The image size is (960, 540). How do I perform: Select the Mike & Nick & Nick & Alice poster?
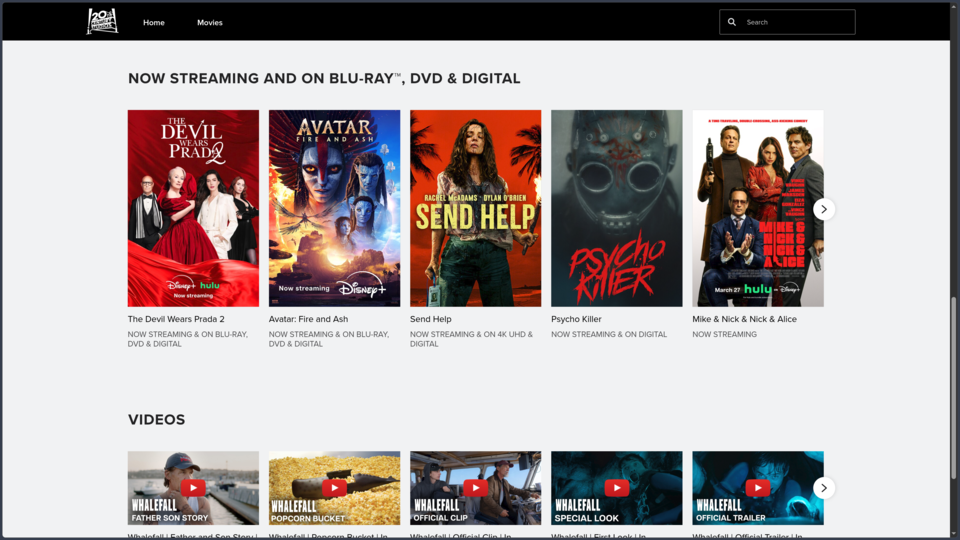(758, 208)
